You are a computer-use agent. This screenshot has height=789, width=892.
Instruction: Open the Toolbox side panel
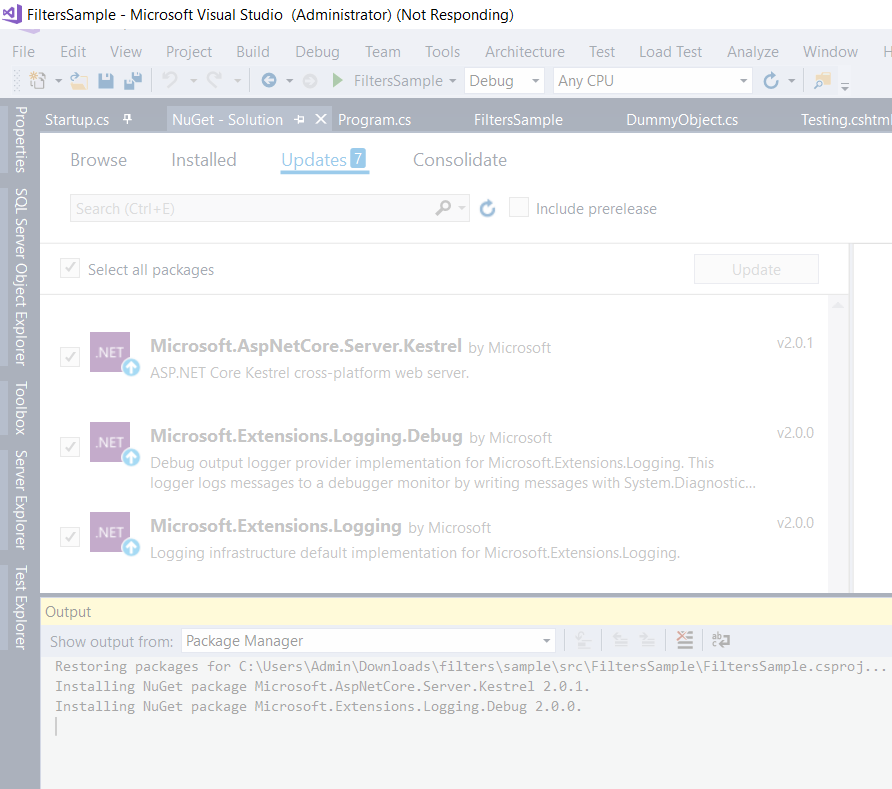pos(20,408)
